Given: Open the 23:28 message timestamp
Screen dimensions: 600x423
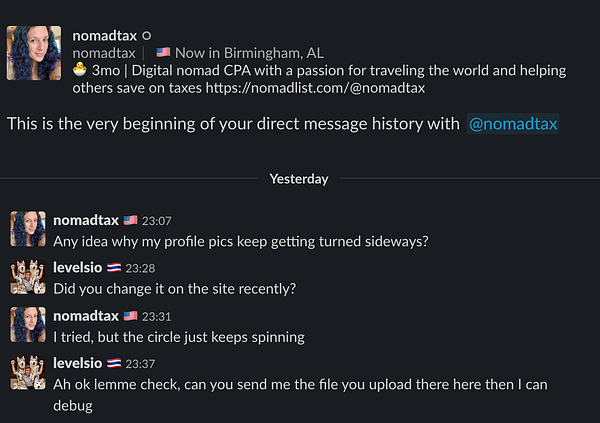Looking at the screenshot, I should [x=141, y=268].
